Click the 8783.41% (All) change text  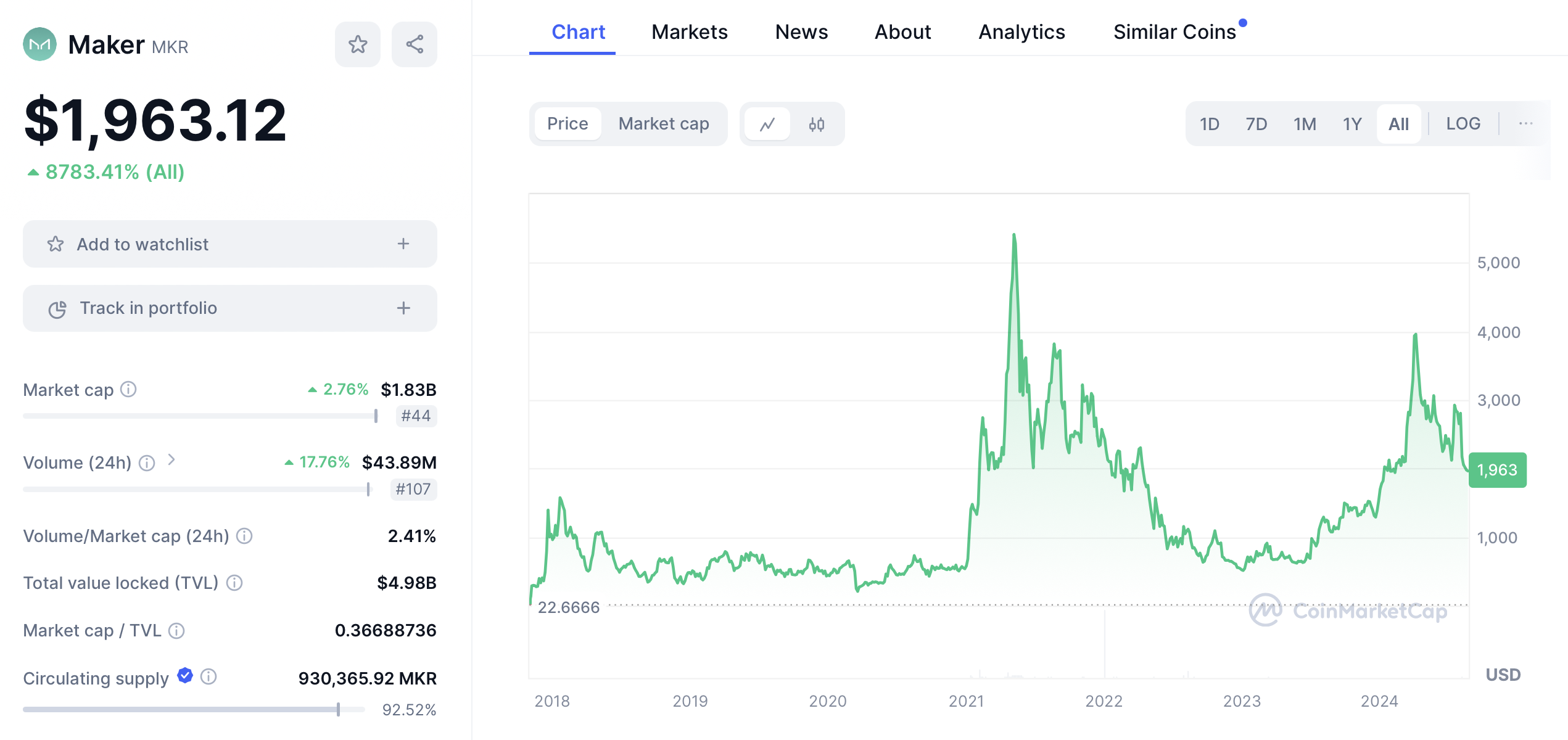pos(115,172)
